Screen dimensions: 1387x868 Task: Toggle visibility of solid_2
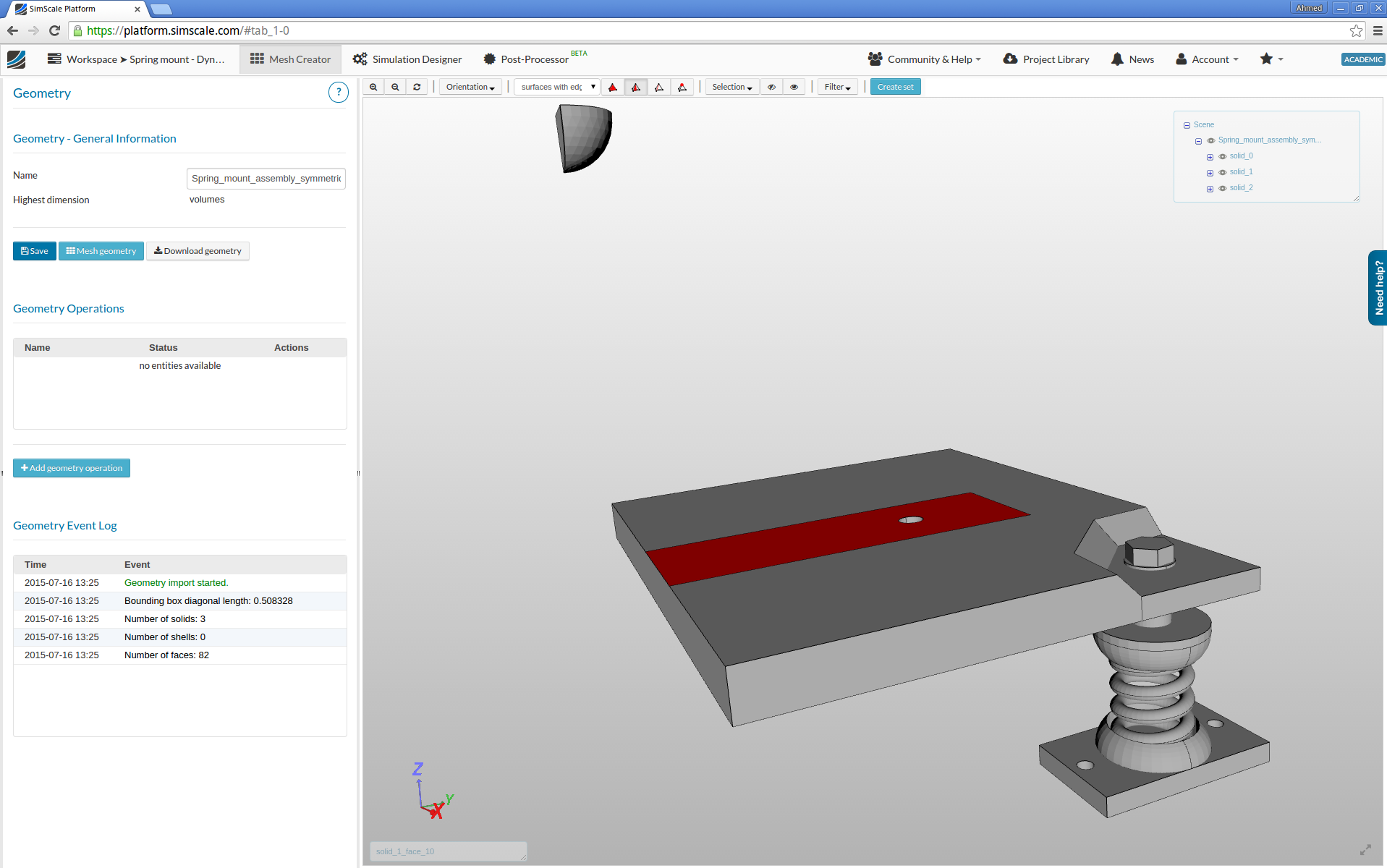pos(1222,188)
